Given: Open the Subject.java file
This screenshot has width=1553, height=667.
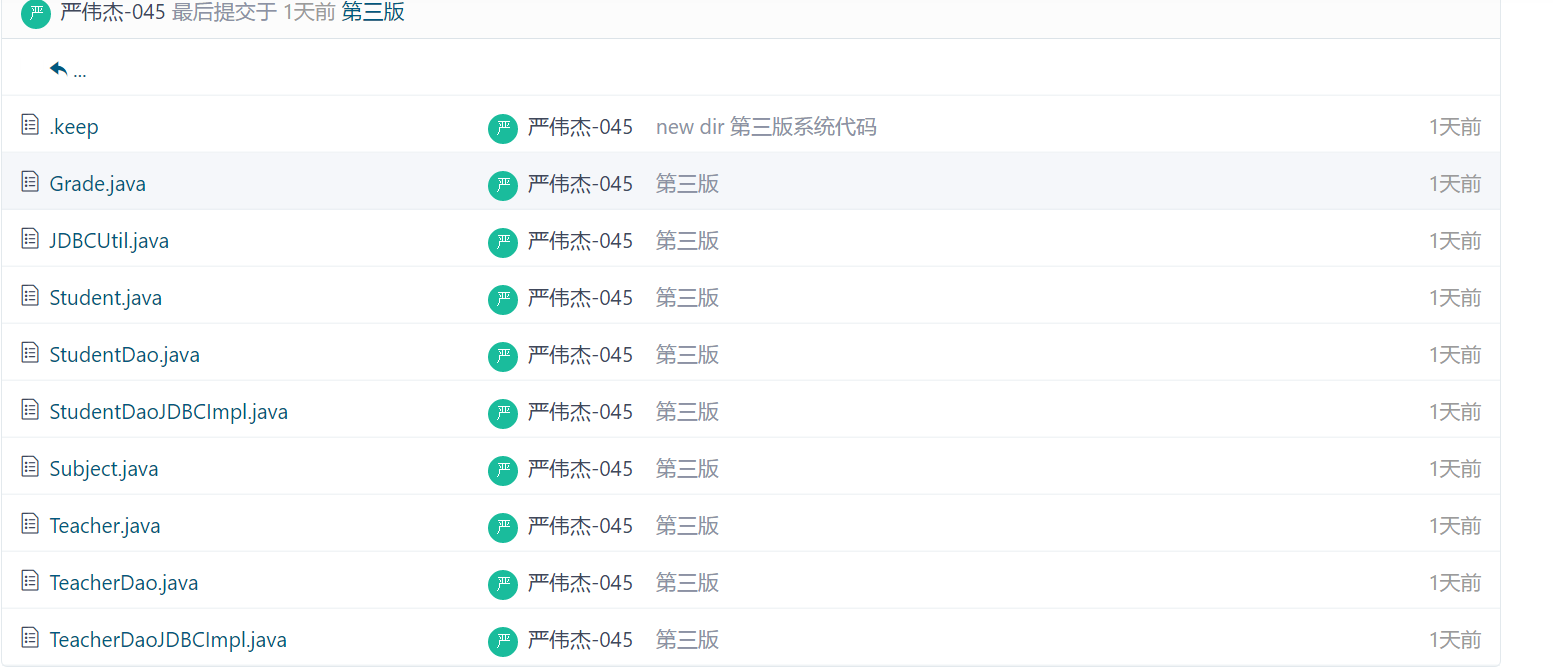Looking at the screenshot, I should click(103, 469).
